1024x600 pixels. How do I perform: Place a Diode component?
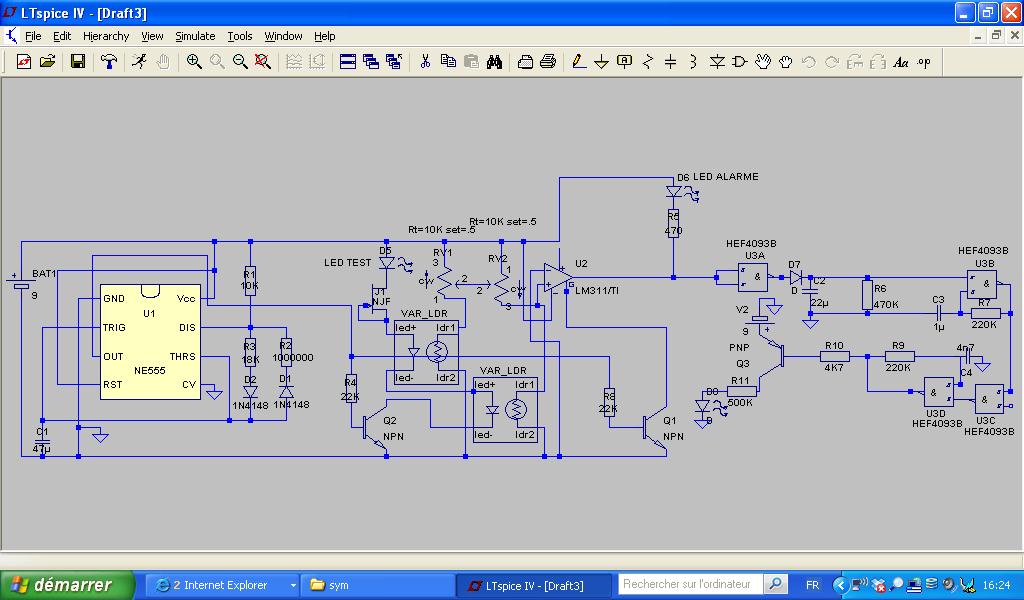717,61
